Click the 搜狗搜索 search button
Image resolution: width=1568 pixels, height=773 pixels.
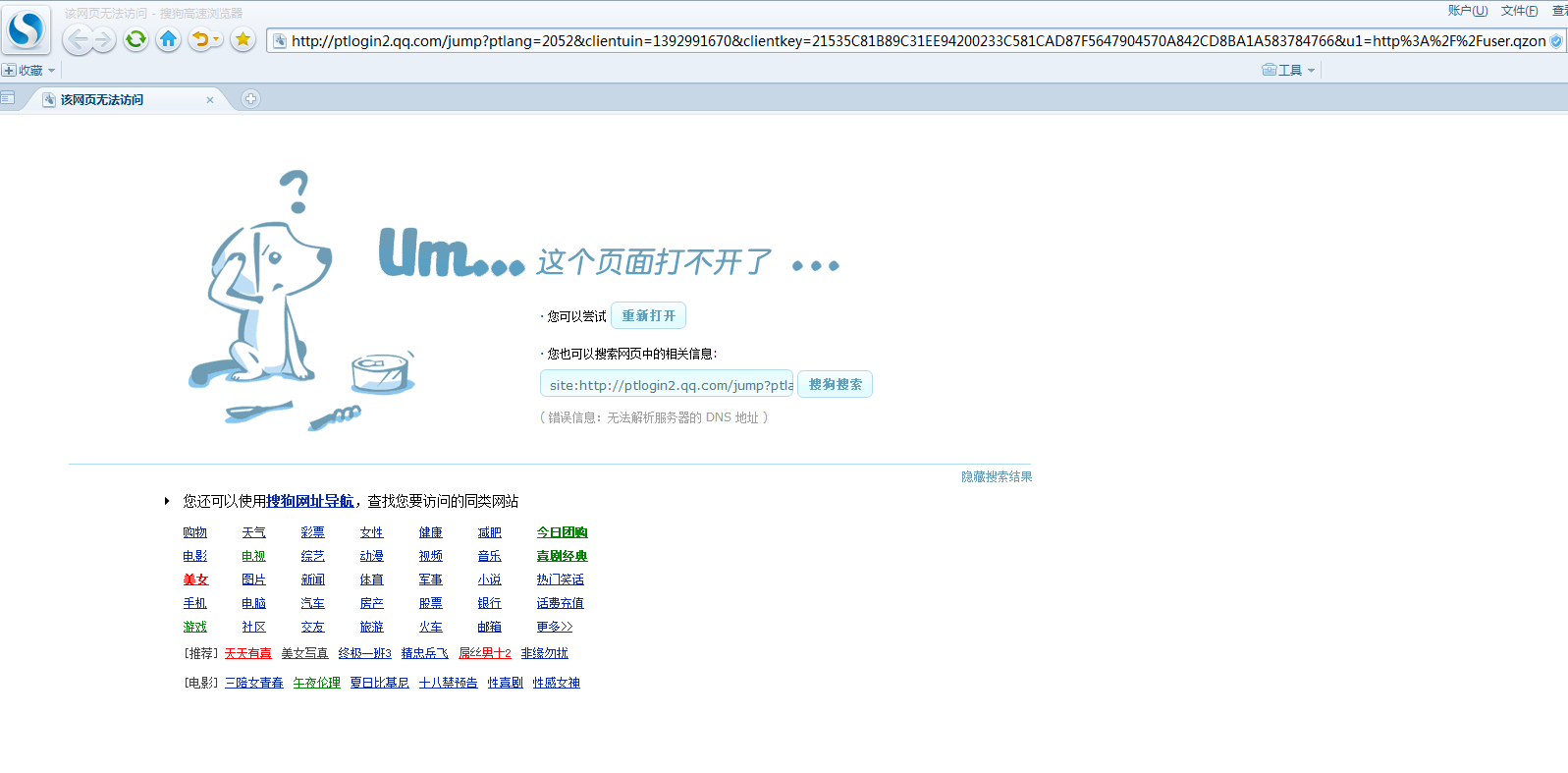coord(835,384)
